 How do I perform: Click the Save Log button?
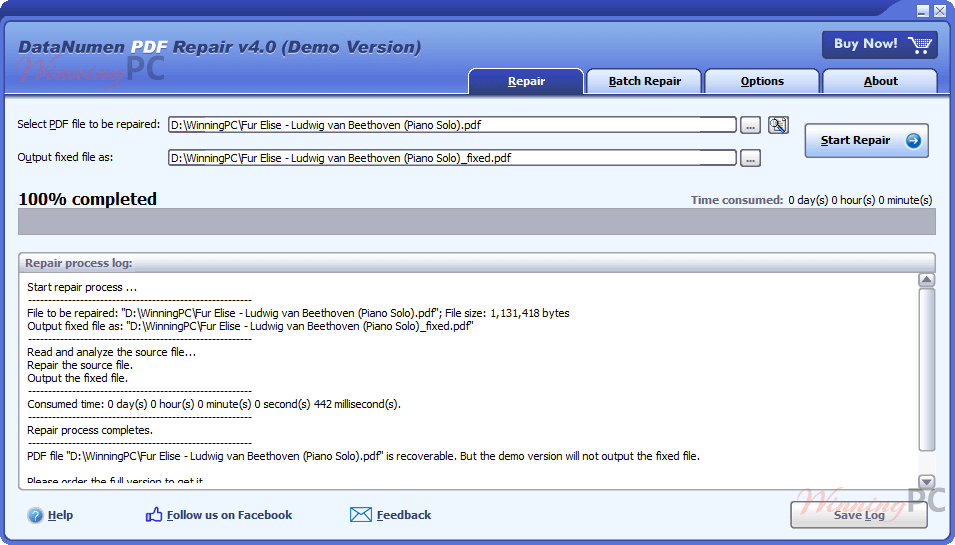pos(859,515)
